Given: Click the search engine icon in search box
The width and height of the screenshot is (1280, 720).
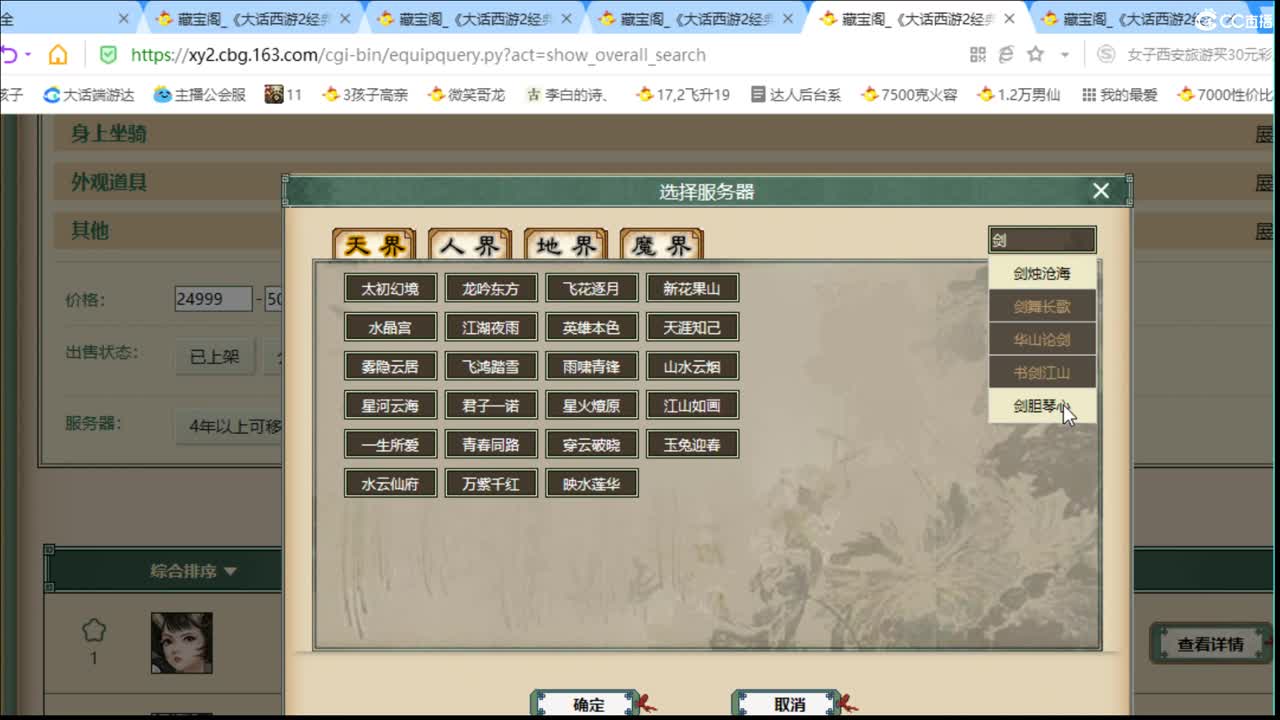Looking at the screenshot, I should pyautogui.click(x=1106, y=55).
